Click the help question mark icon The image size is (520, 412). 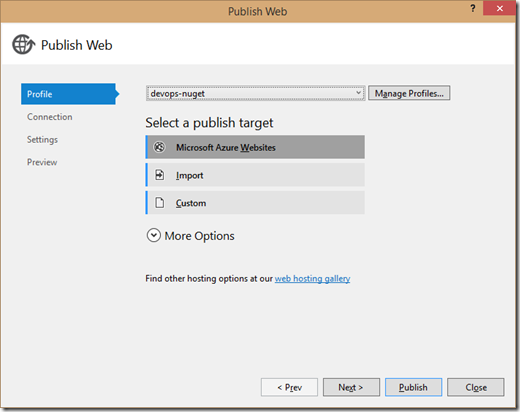[473, 9]
